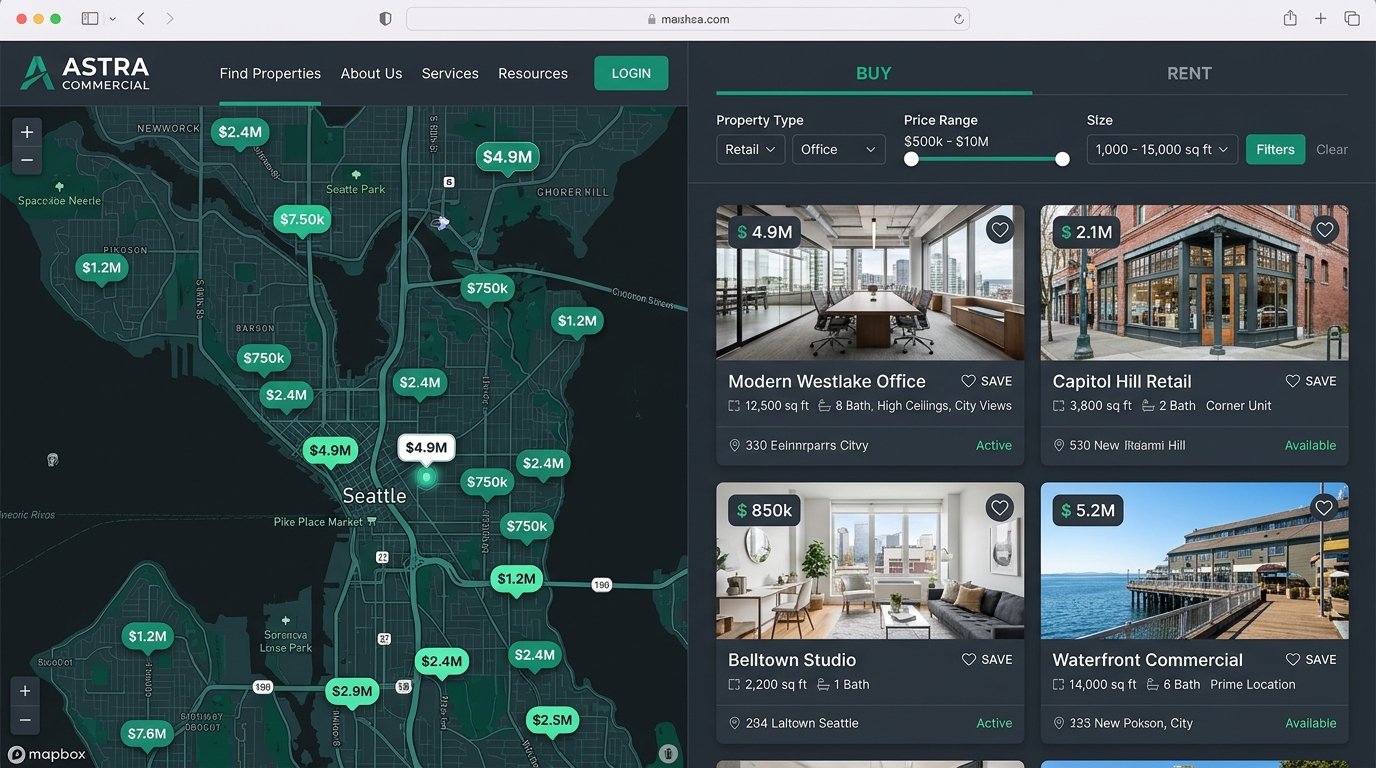Open the Retail property type dropdown
This screenshot has height=768, width=1376.
pos(750,149)
